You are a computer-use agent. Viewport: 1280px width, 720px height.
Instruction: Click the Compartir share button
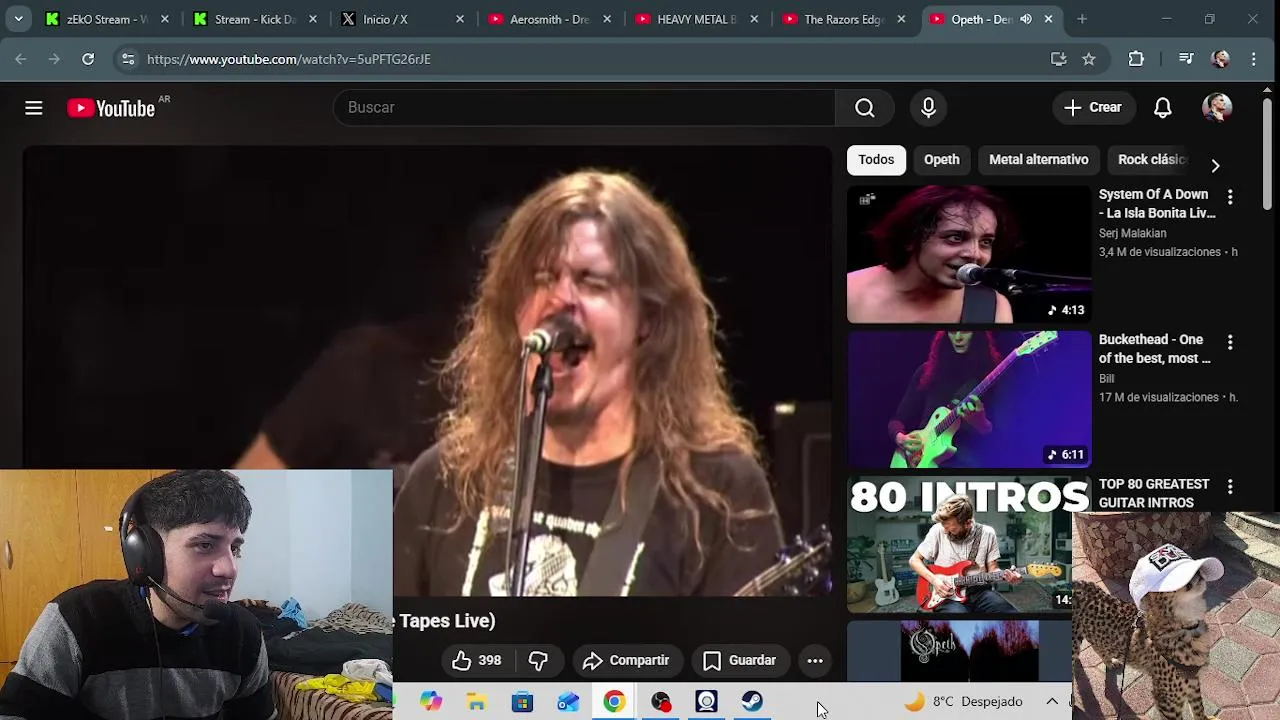626,660
